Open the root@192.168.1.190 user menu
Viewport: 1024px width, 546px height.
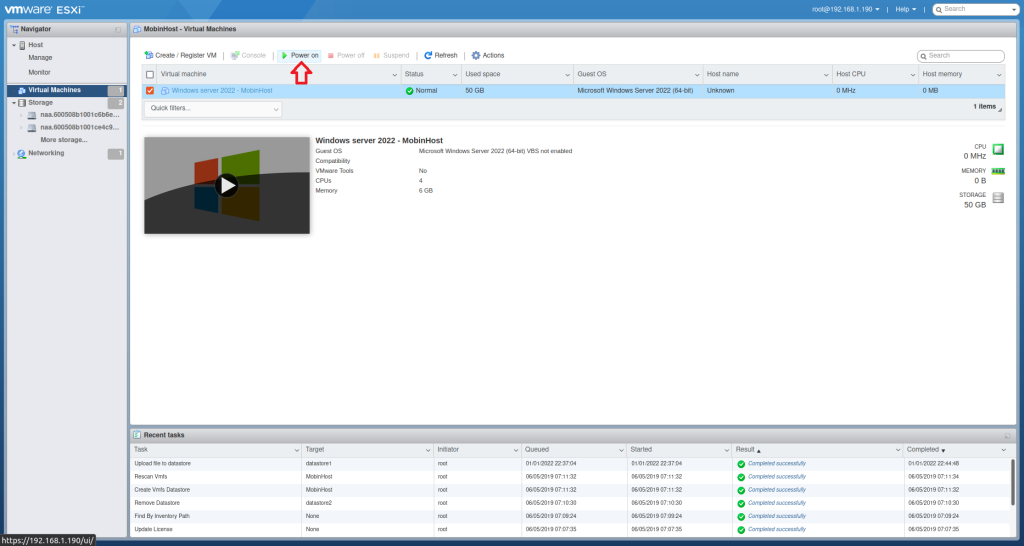tap(845, 9)
